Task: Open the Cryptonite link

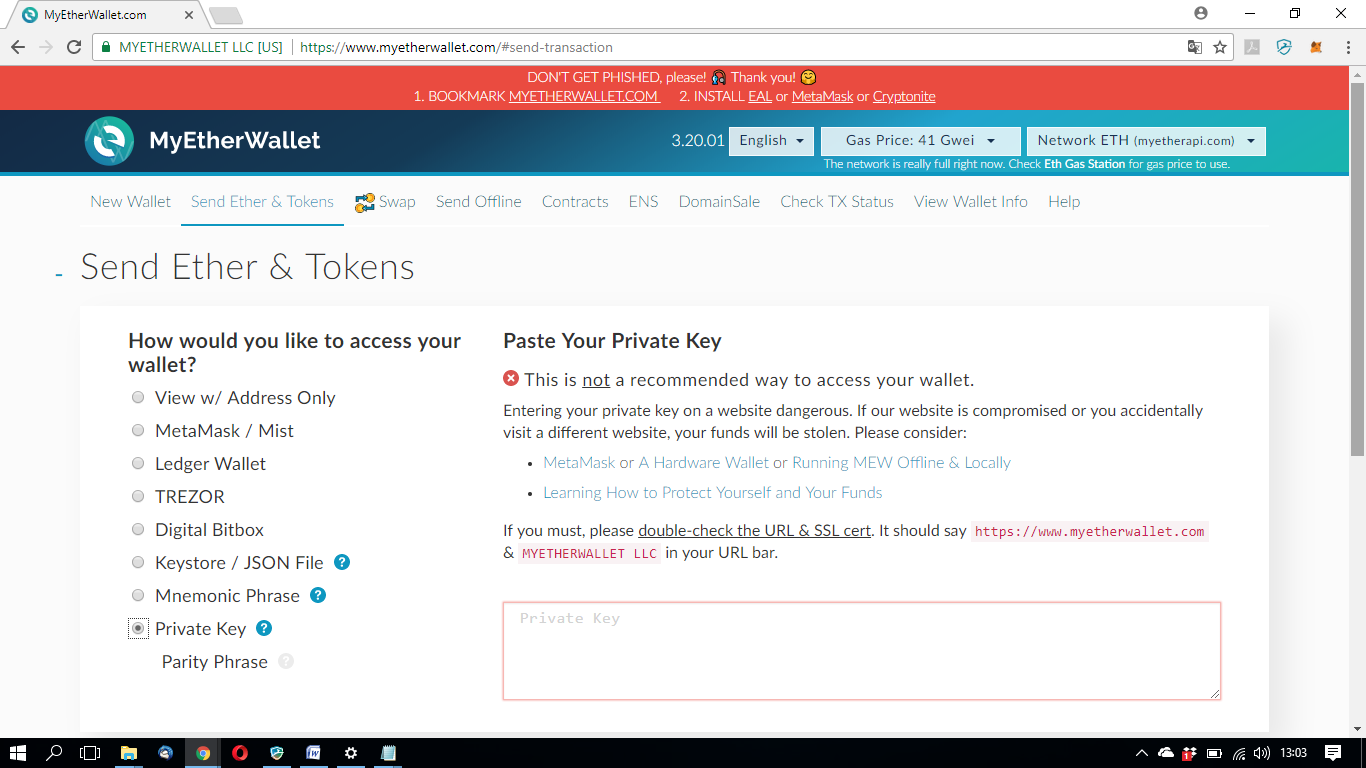Action: (x=904, y=97)
